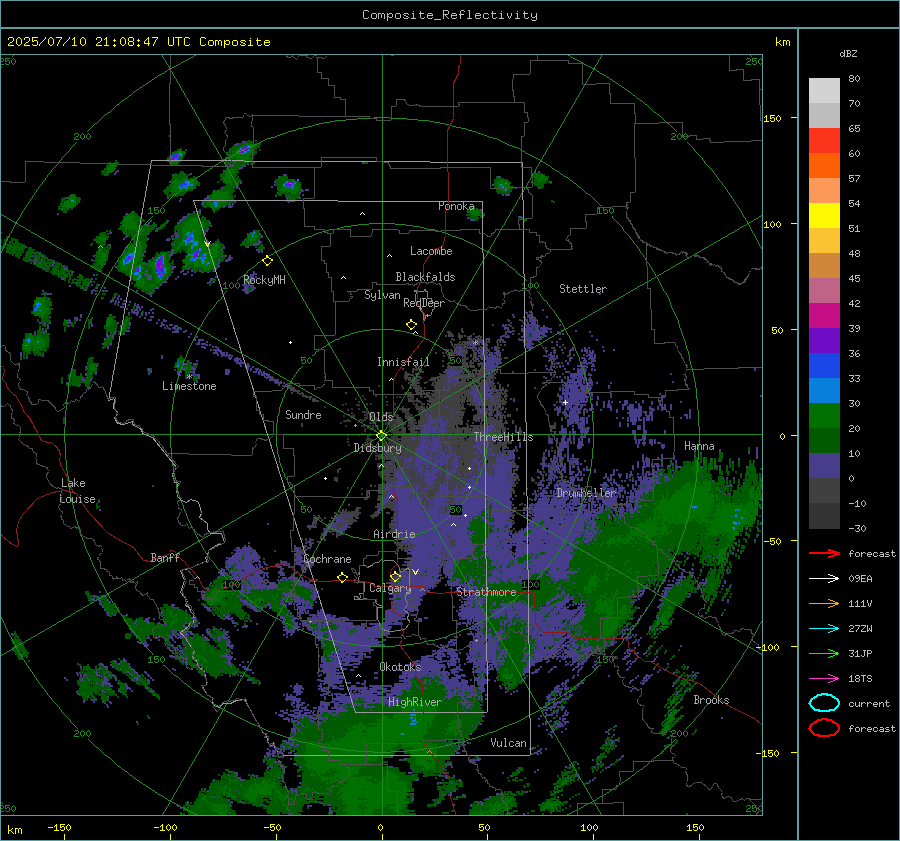Click the RedDeer label

pos(424,303)
